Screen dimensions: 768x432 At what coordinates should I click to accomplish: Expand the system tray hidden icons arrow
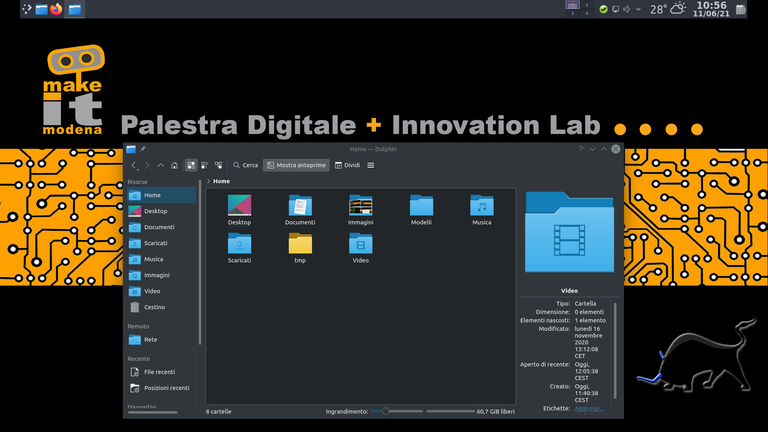[x=639, y=9]
